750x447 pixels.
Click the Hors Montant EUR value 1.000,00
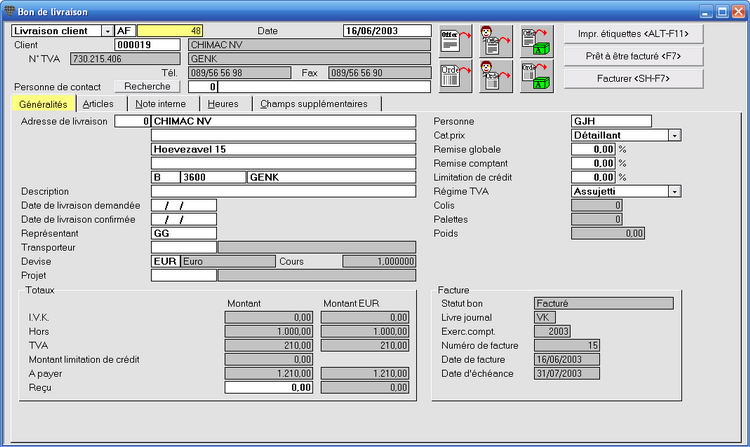[x=365, y=331]
